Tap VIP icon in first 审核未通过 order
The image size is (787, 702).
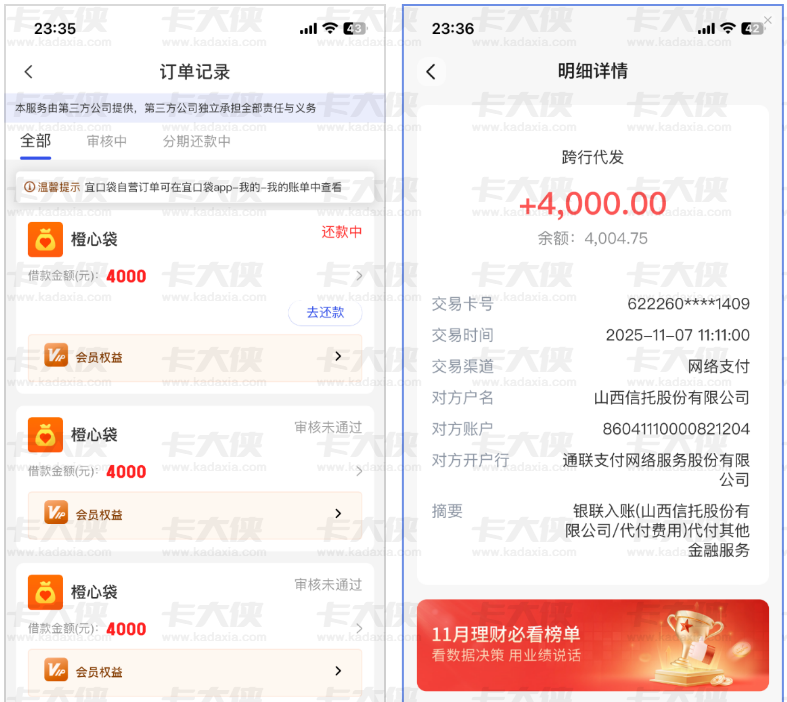click(x=56, y=512)
